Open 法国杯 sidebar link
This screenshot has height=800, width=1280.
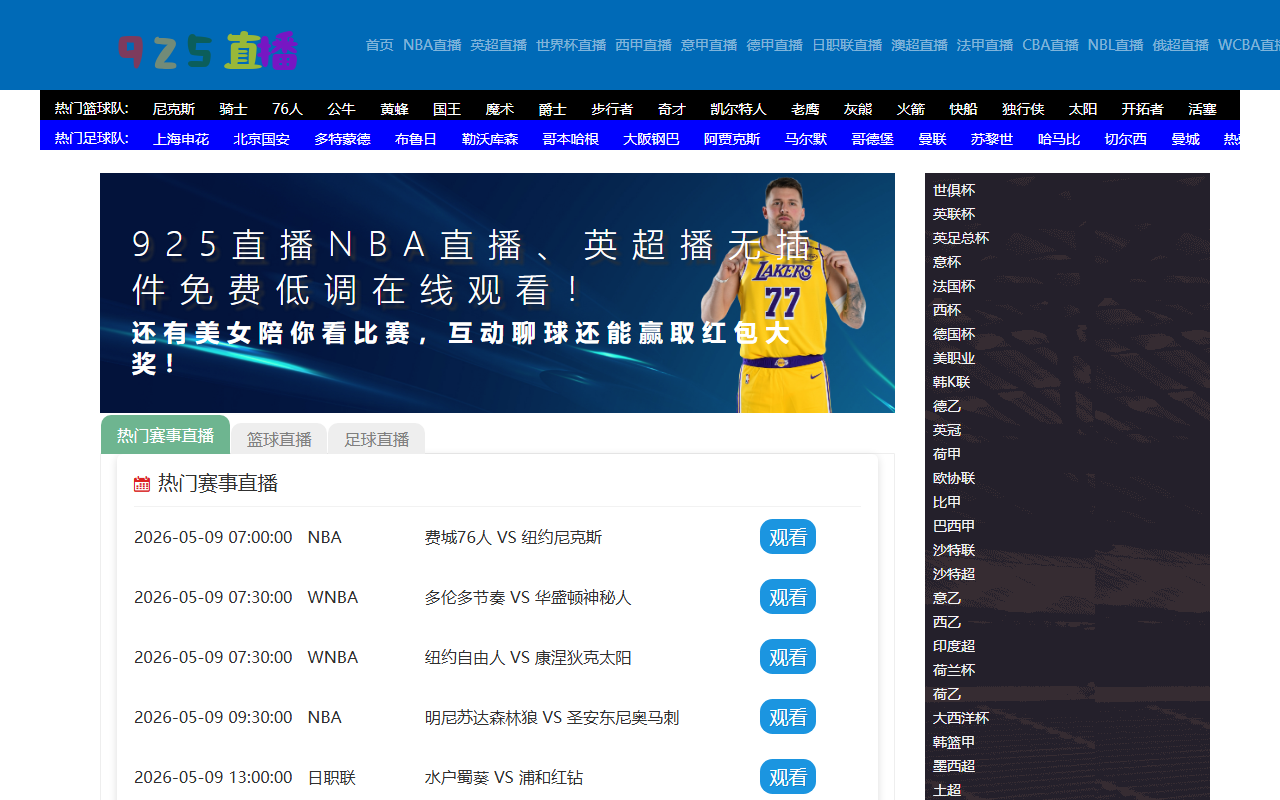[x=954, y=286]
